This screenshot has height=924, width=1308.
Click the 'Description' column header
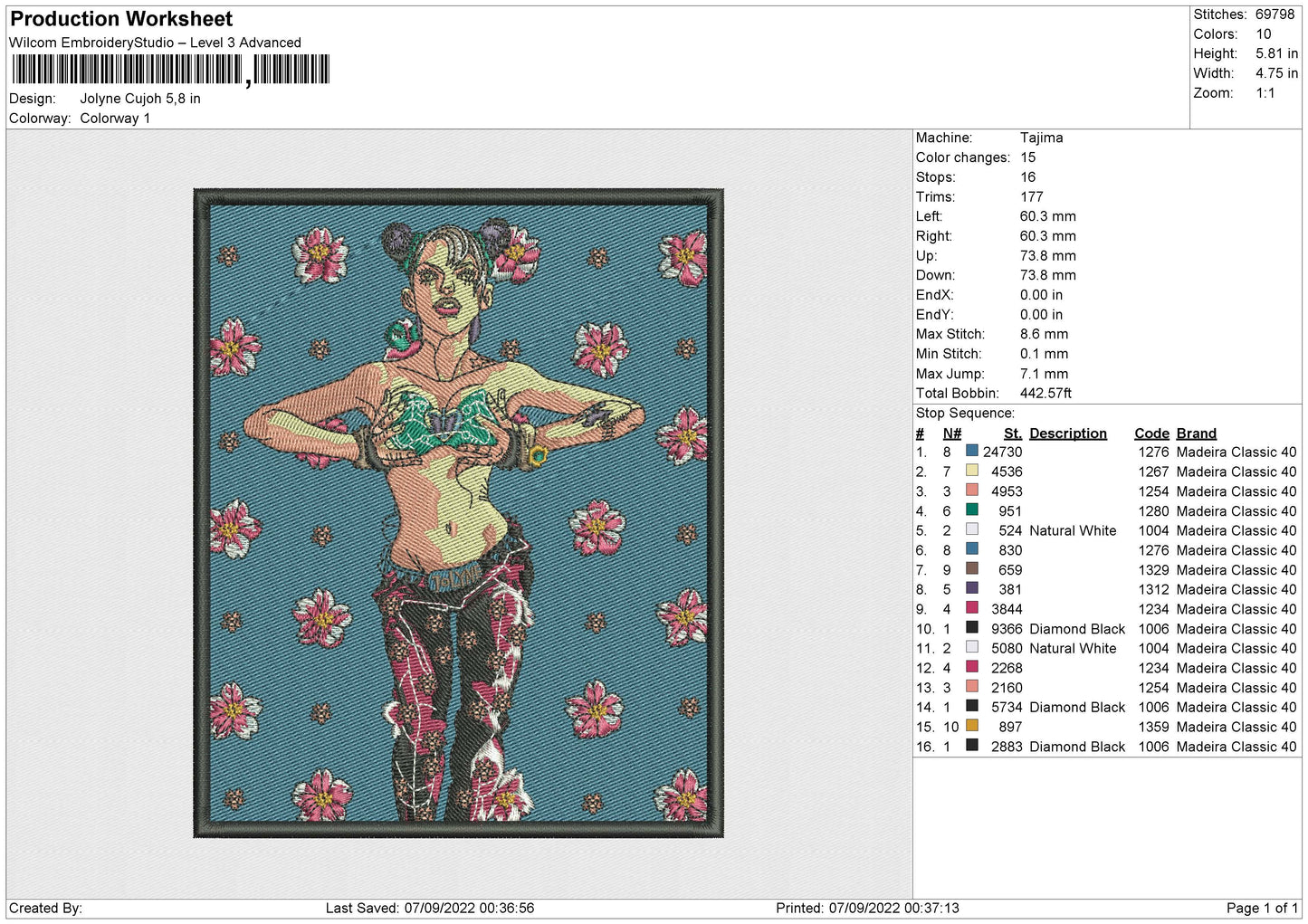point(1068,433)
